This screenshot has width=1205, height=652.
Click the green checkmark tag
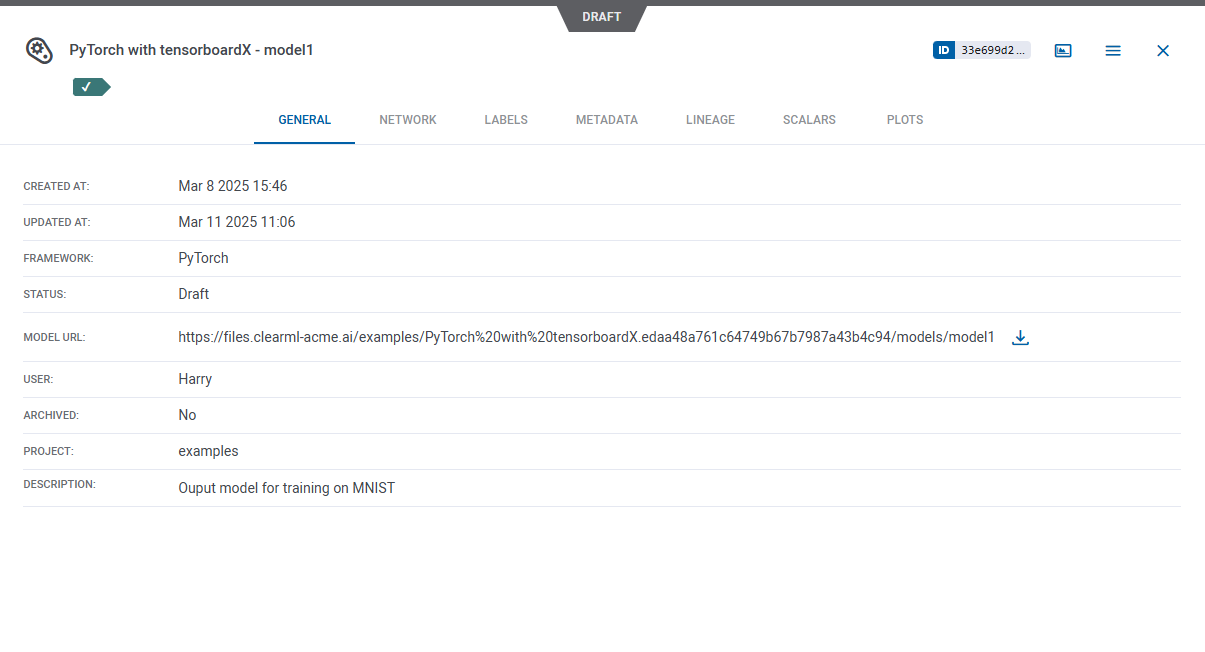tap(90, 87)
